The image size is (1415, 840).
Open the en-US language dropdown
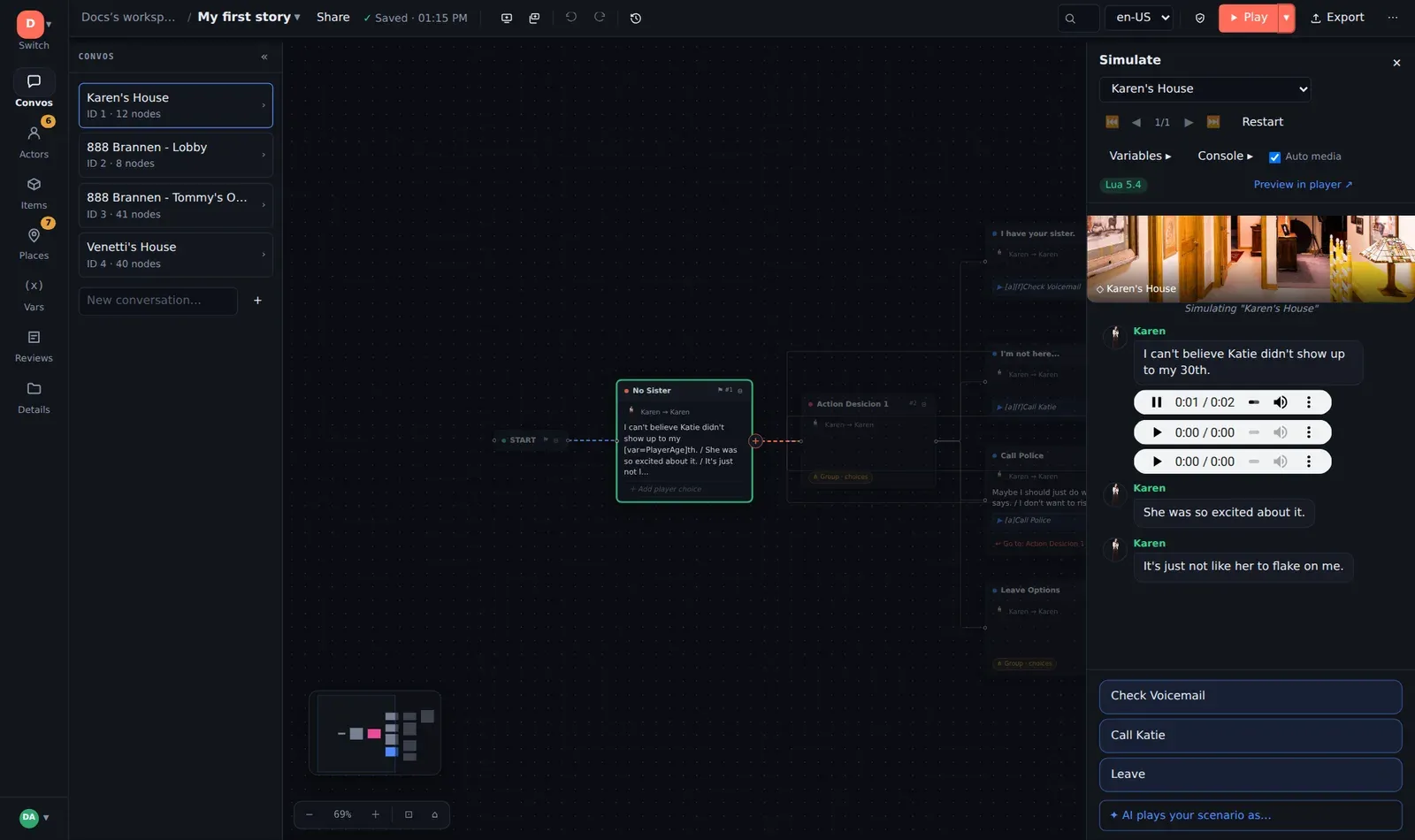coord(1139,18)
